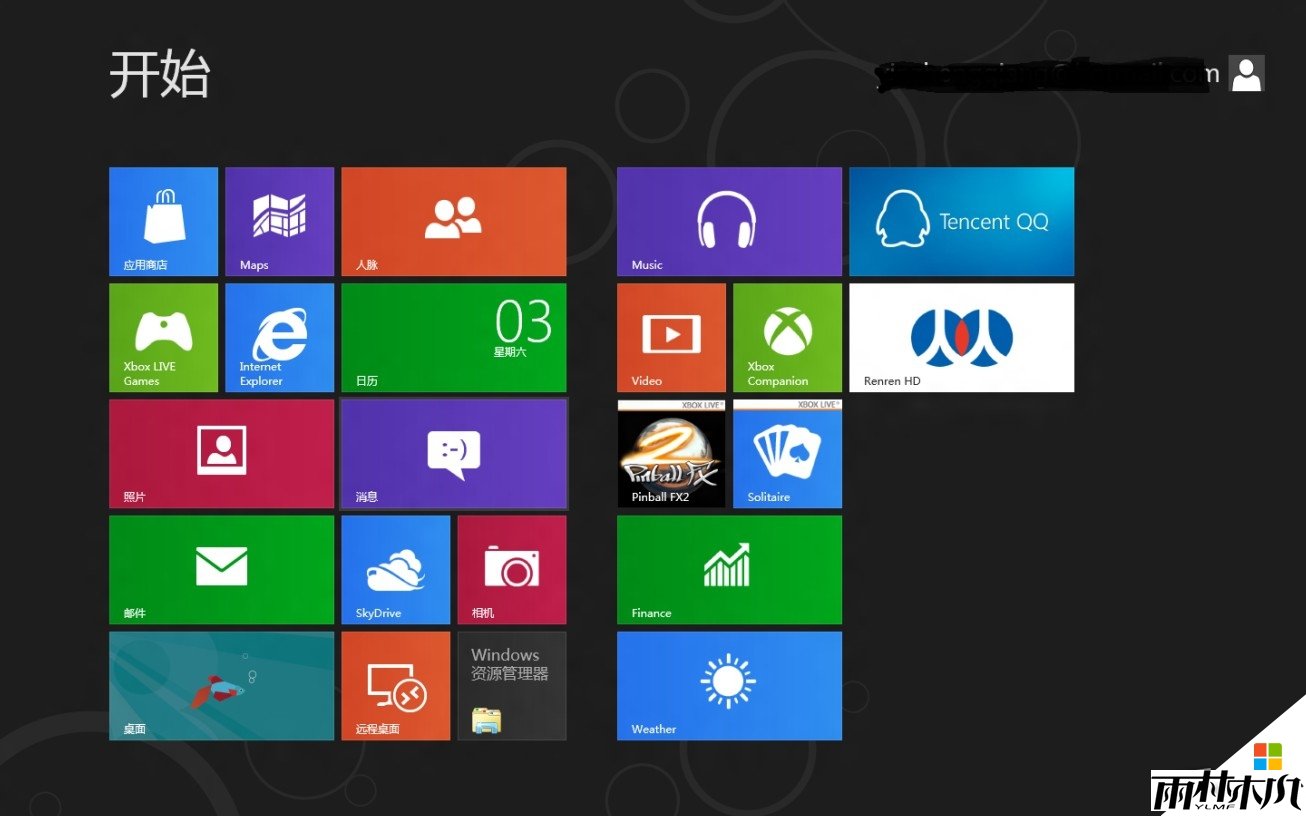Open the Renren HD tile
Screen dimensions: 1306x816
coord(961,337)
